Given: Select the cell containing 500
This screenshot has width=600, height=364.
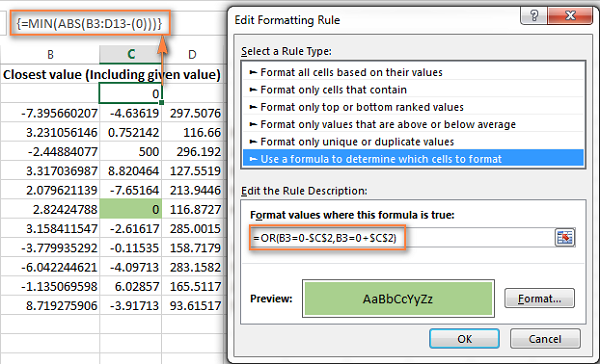Looking at the screenshot, I should (x=130, y=152).
